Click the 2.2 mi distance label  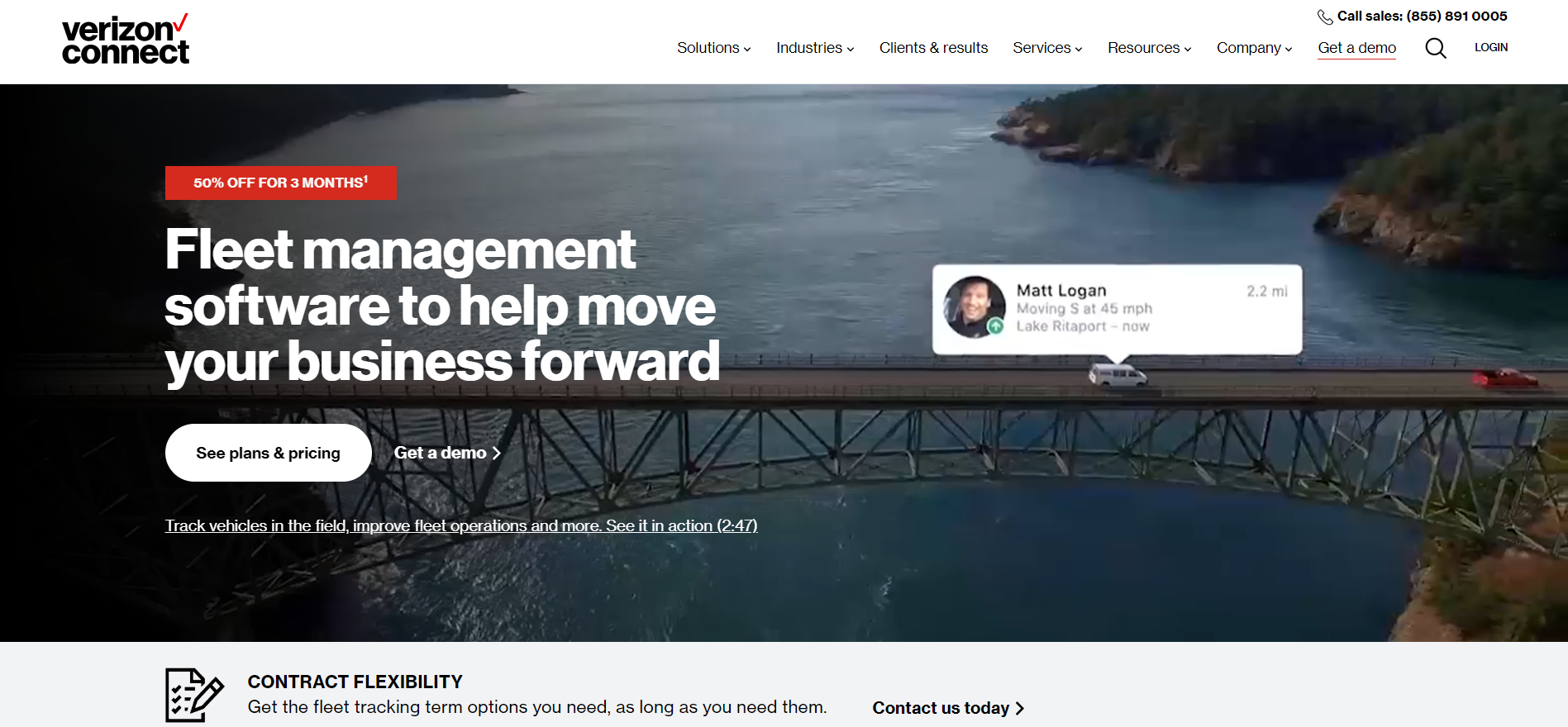point(1267,291)
